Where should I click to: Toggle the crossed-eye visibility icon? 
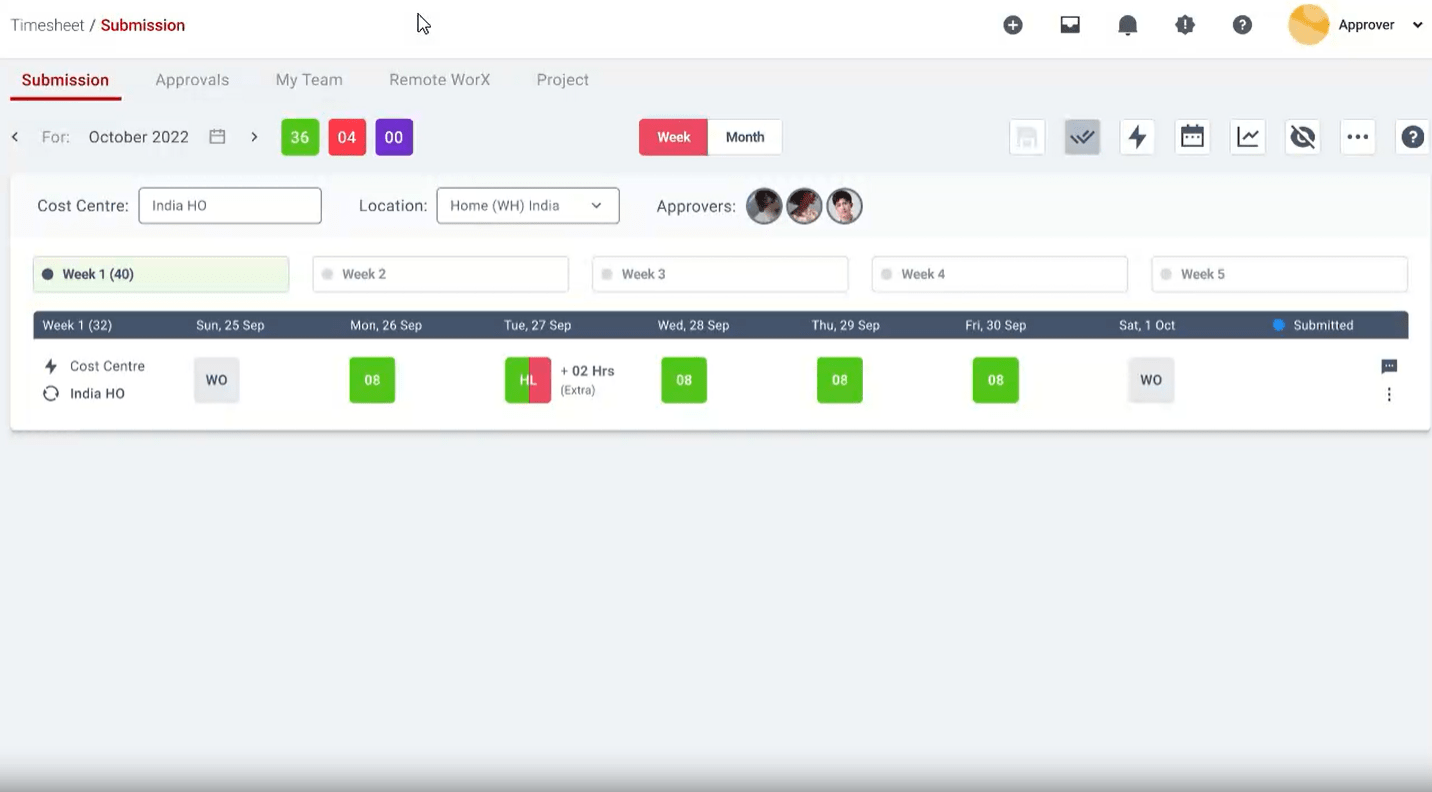[x=1302, y=138]
